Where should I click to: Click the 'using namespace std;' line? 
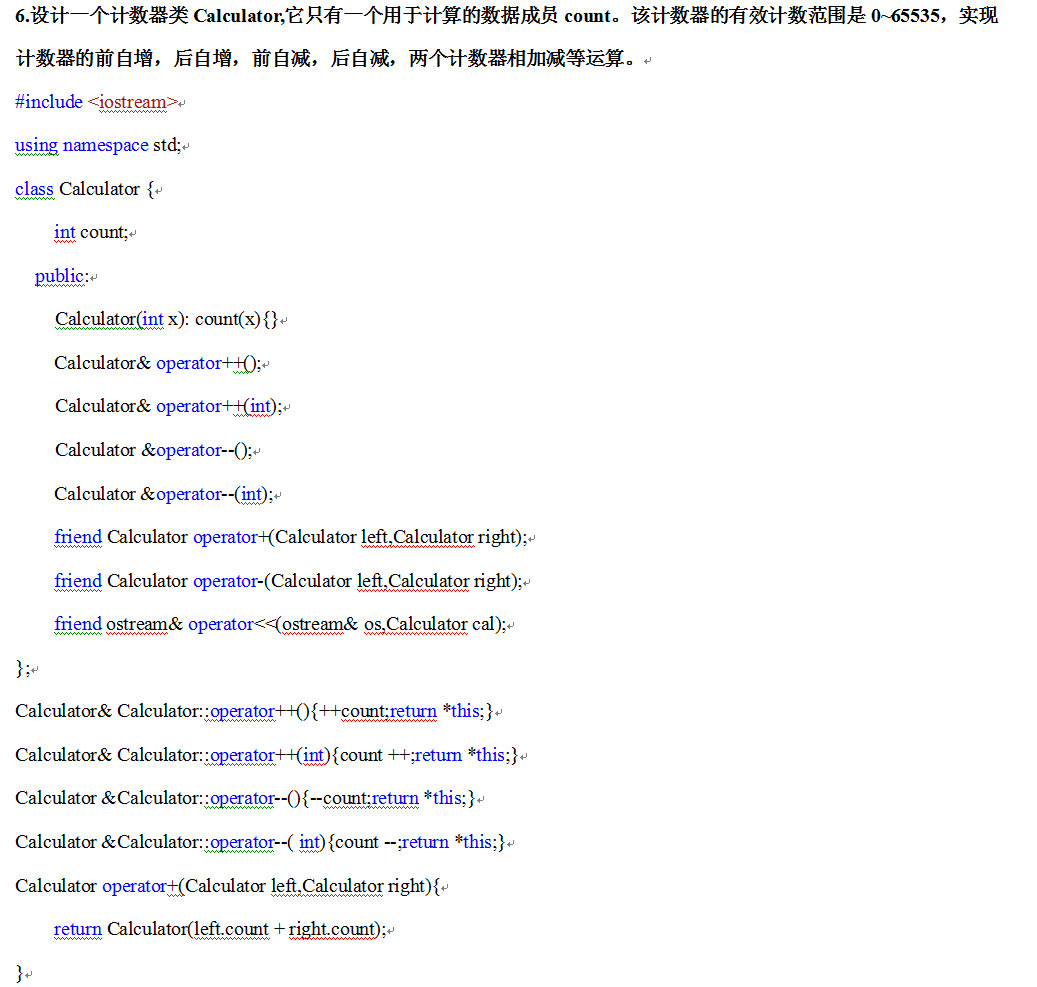pyautogui.click(x=97, y=145)
